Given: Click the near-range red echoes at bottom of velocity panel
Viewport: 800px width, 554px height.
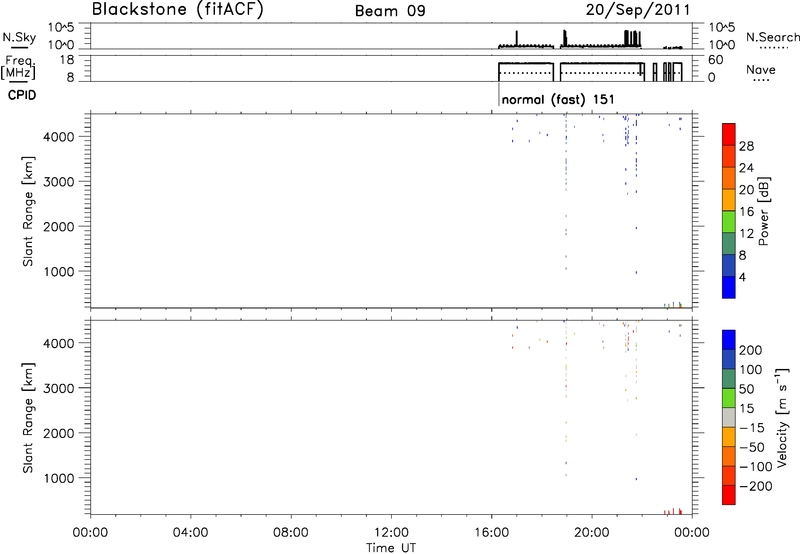Looking at the screenshot, I should pos(673,511).
